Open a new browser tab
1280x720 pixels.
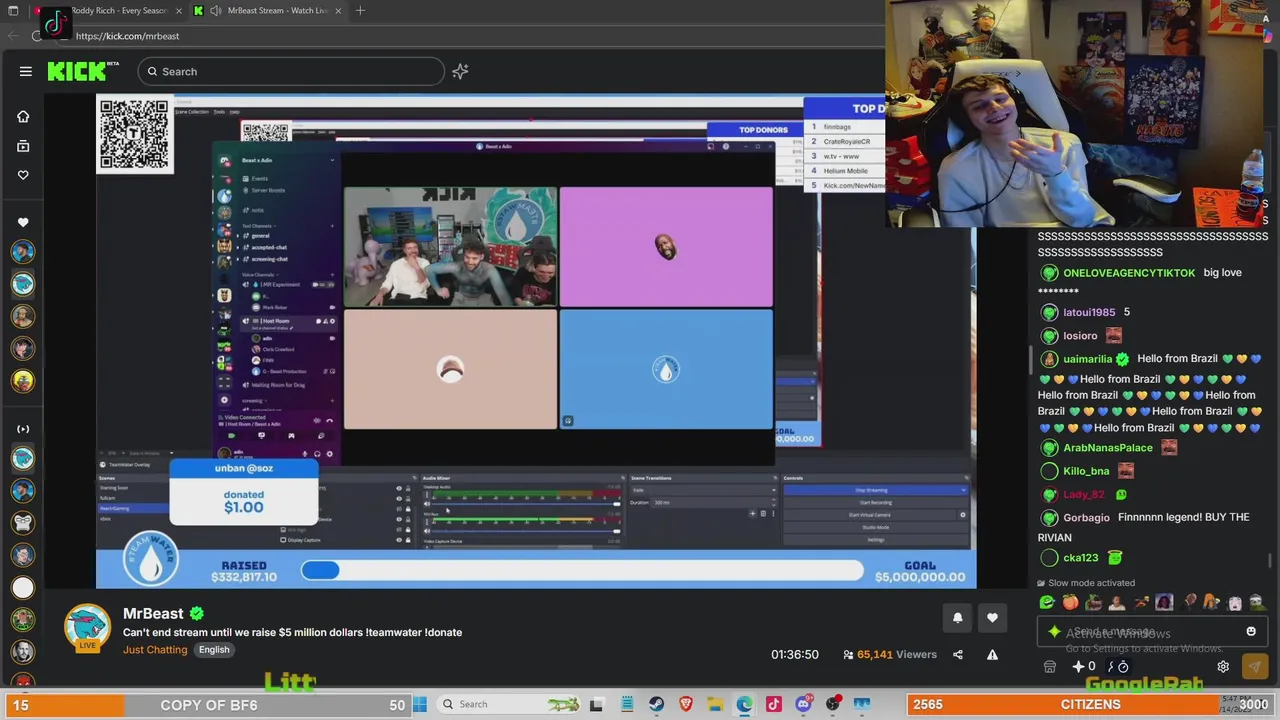pos(360,11)
